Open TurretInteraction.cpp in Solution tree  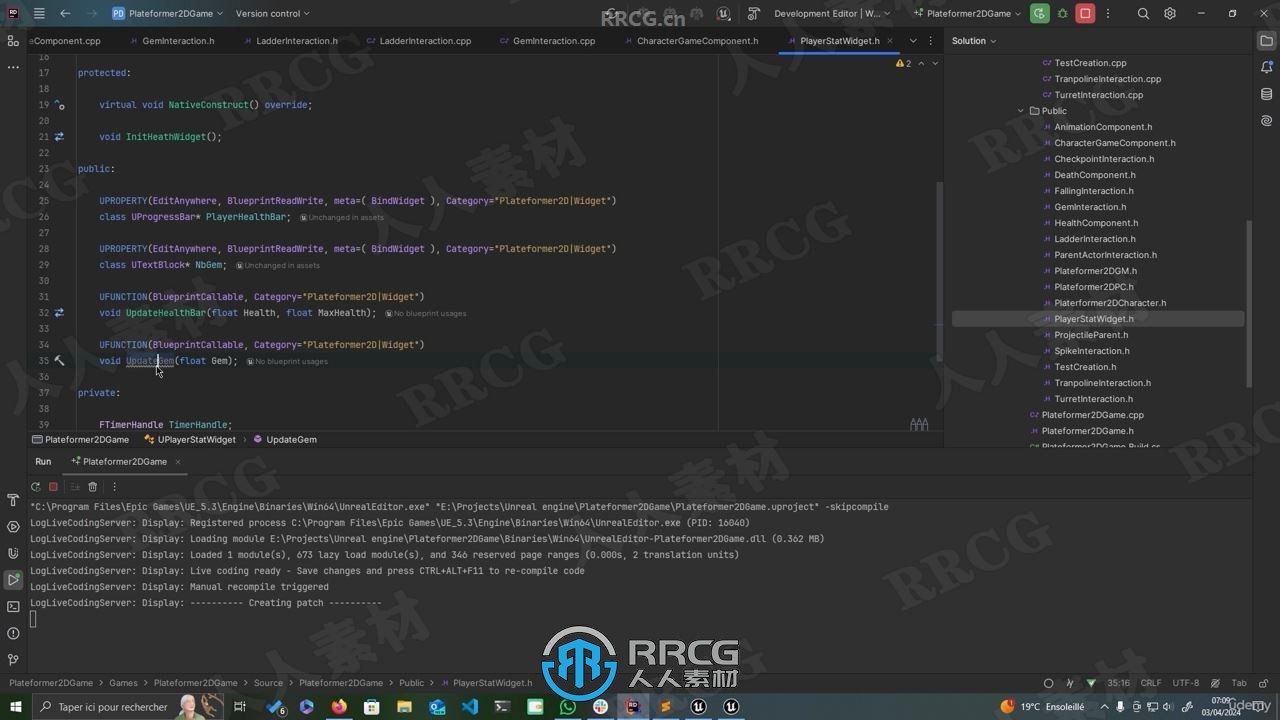click(1098, 95)
